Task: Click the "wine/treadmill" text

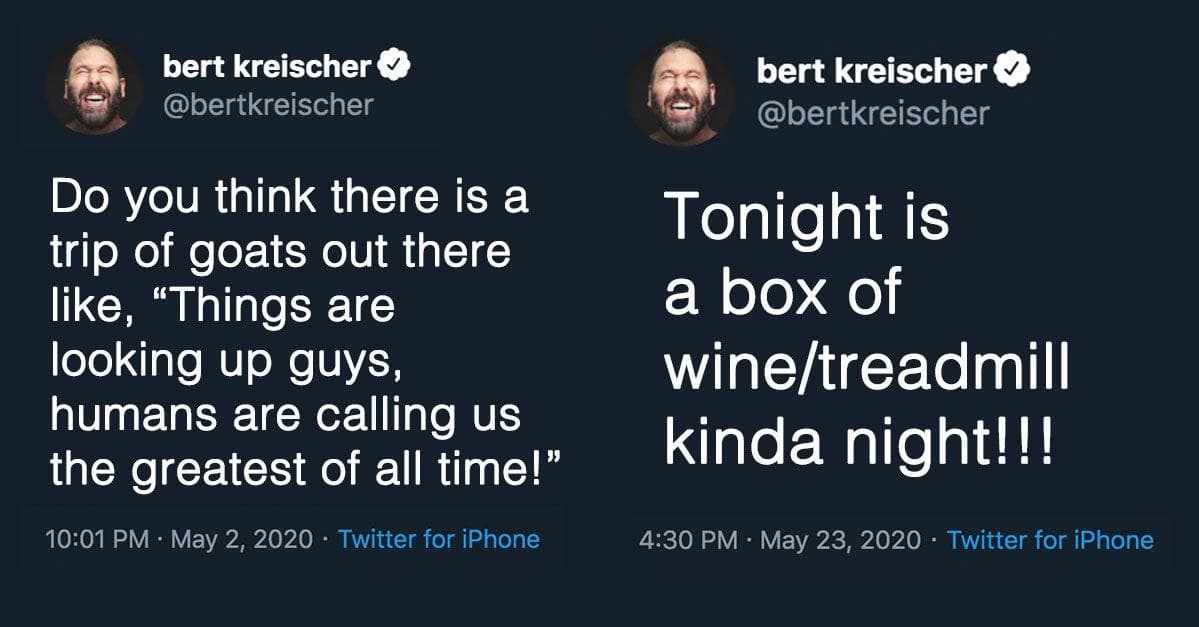Action: 866,368
